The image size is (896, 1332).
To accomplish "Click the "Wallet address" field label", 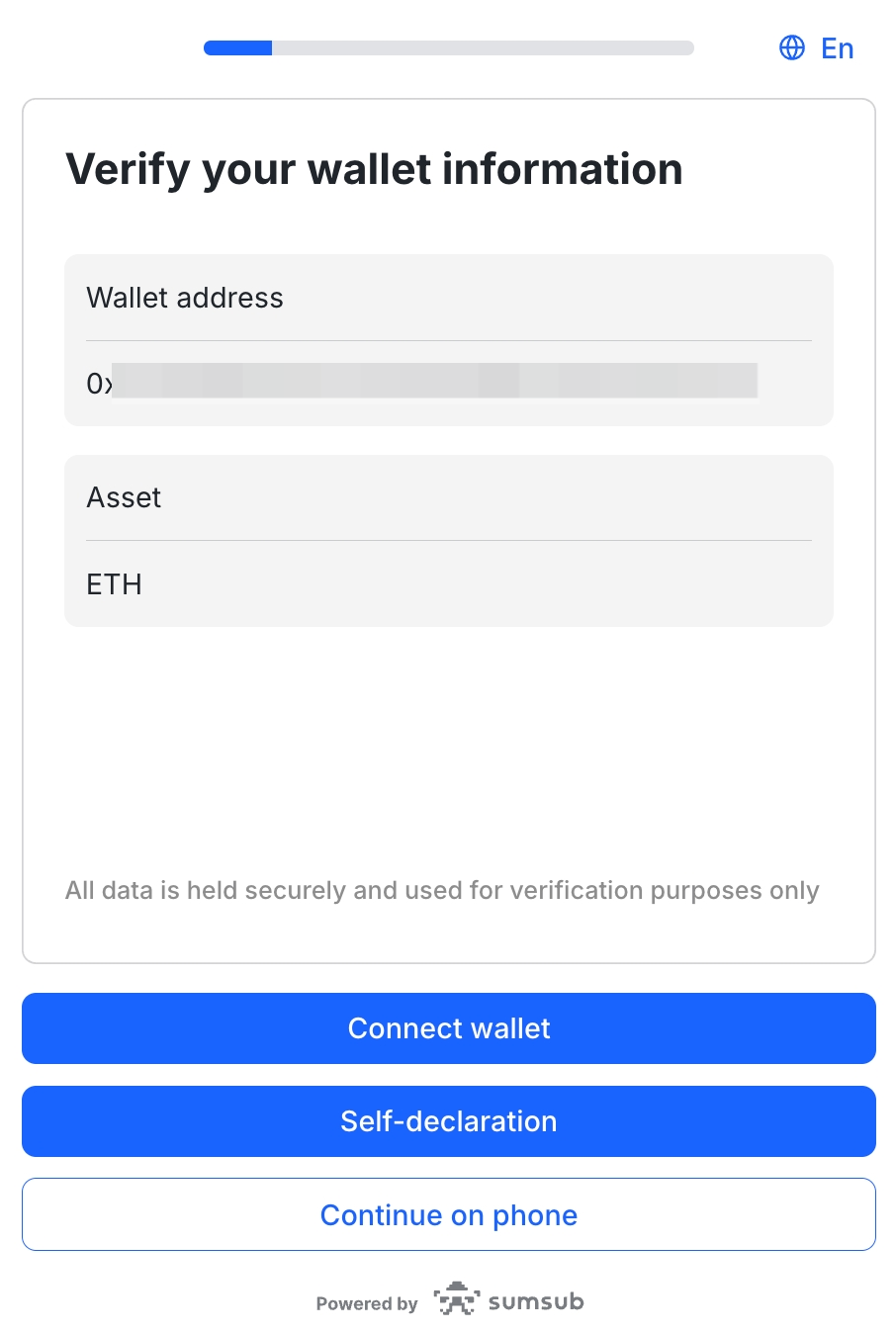I will click(185, 298).
